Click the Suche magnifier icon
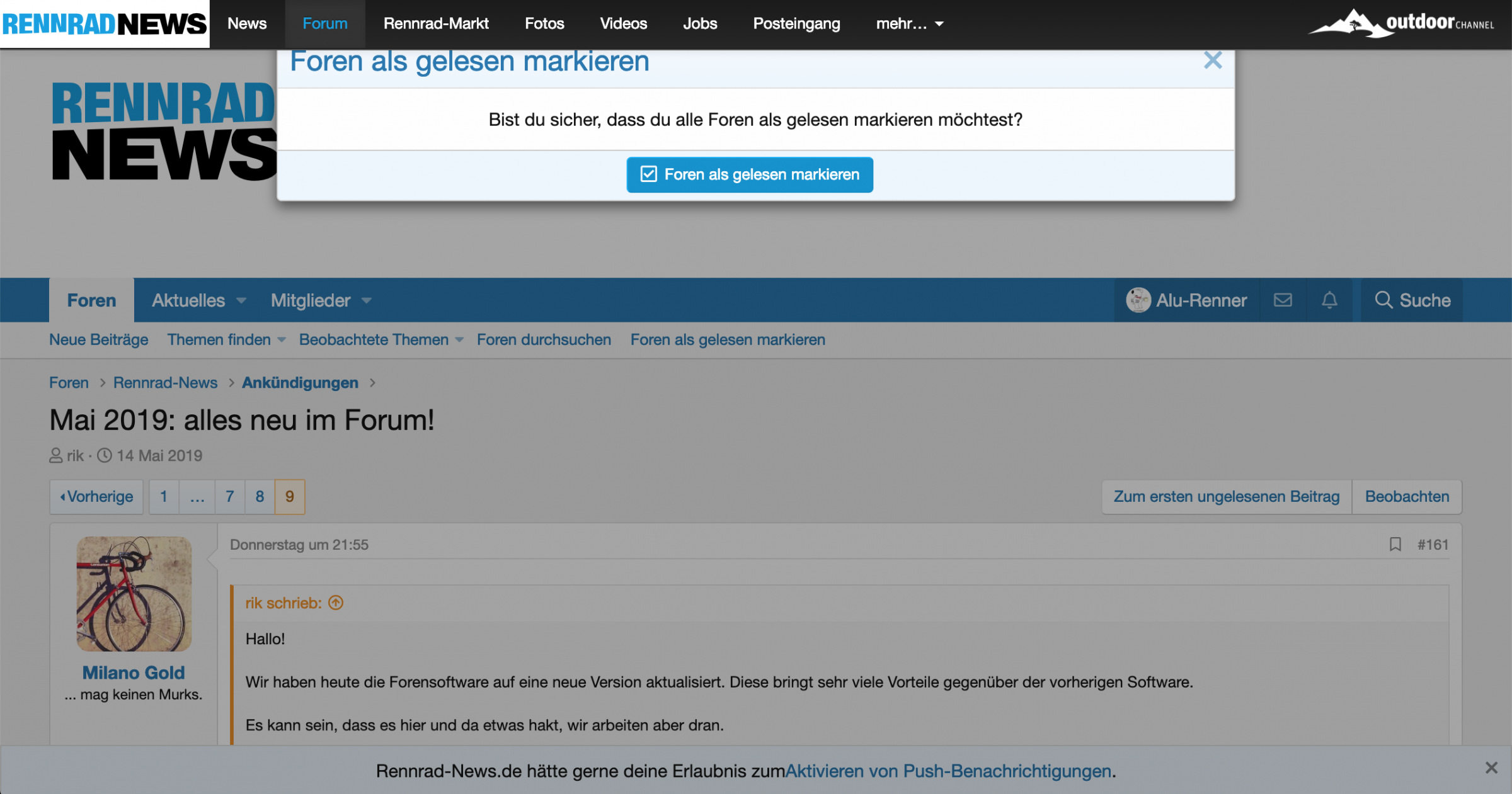 (1383, 300)
